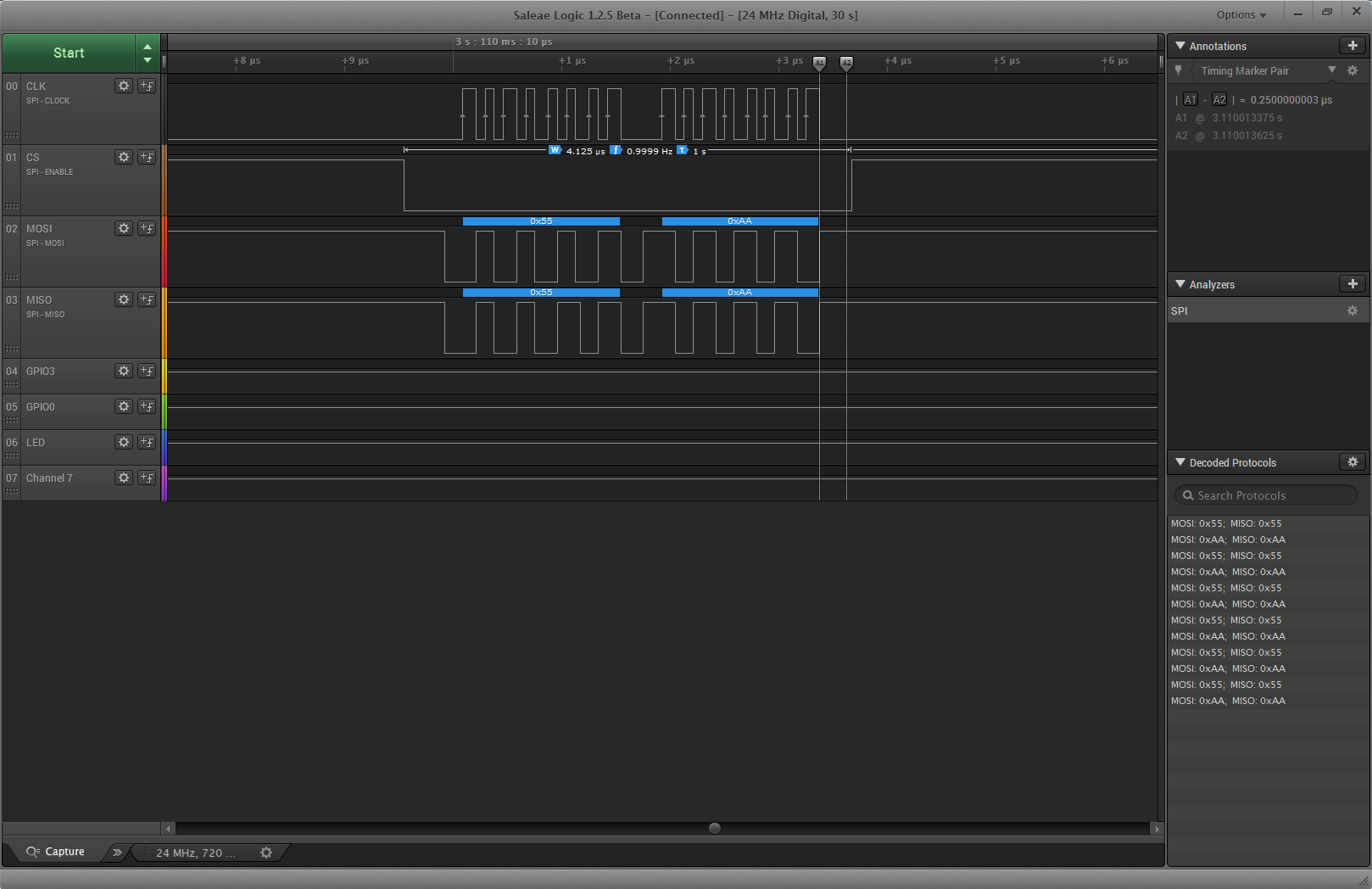Add a new annotation with plus button
Screen dimensions: 1372x889
tap(1352, 46)
